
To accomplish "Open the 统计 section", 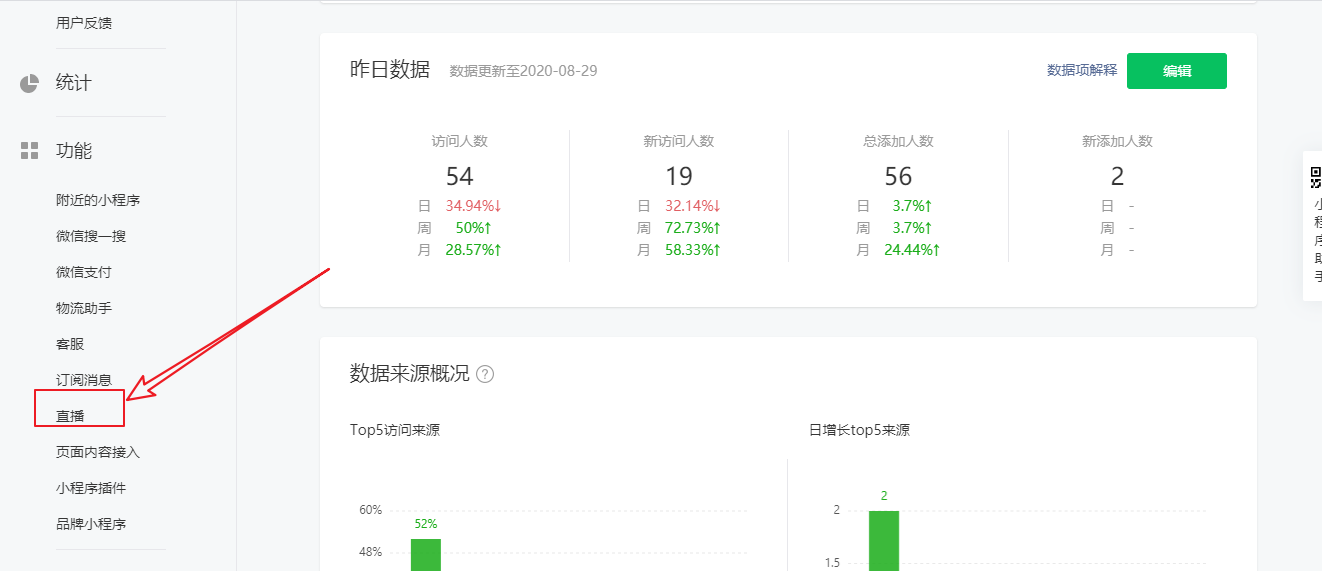I will 74,83.
